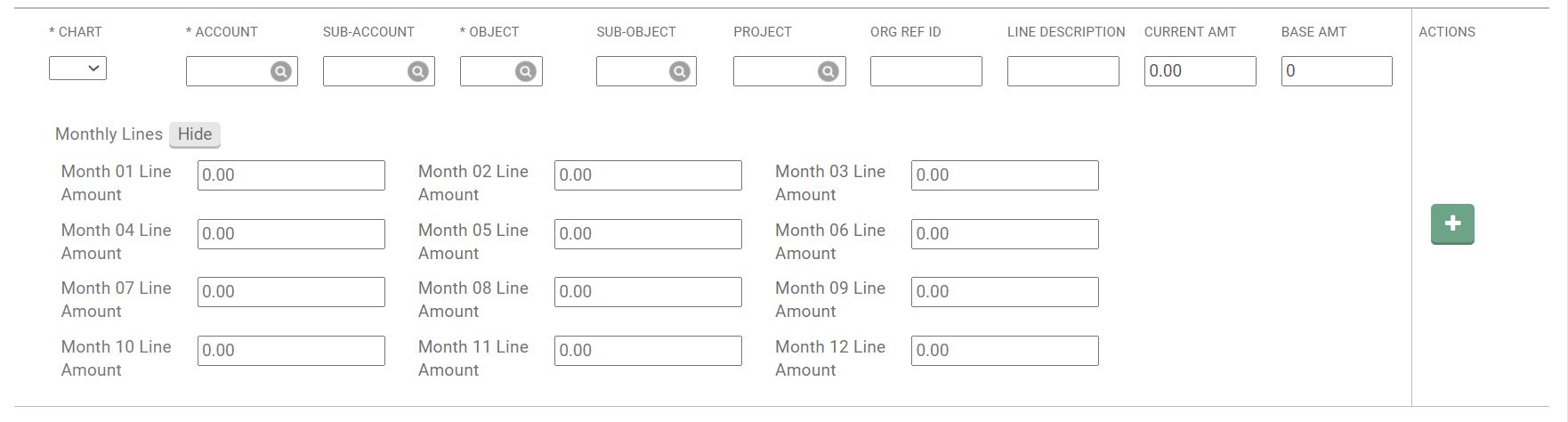Screen dimensions: 1568x422
Task: Select the Month 06 Line Amount field
Action: 1005,234
